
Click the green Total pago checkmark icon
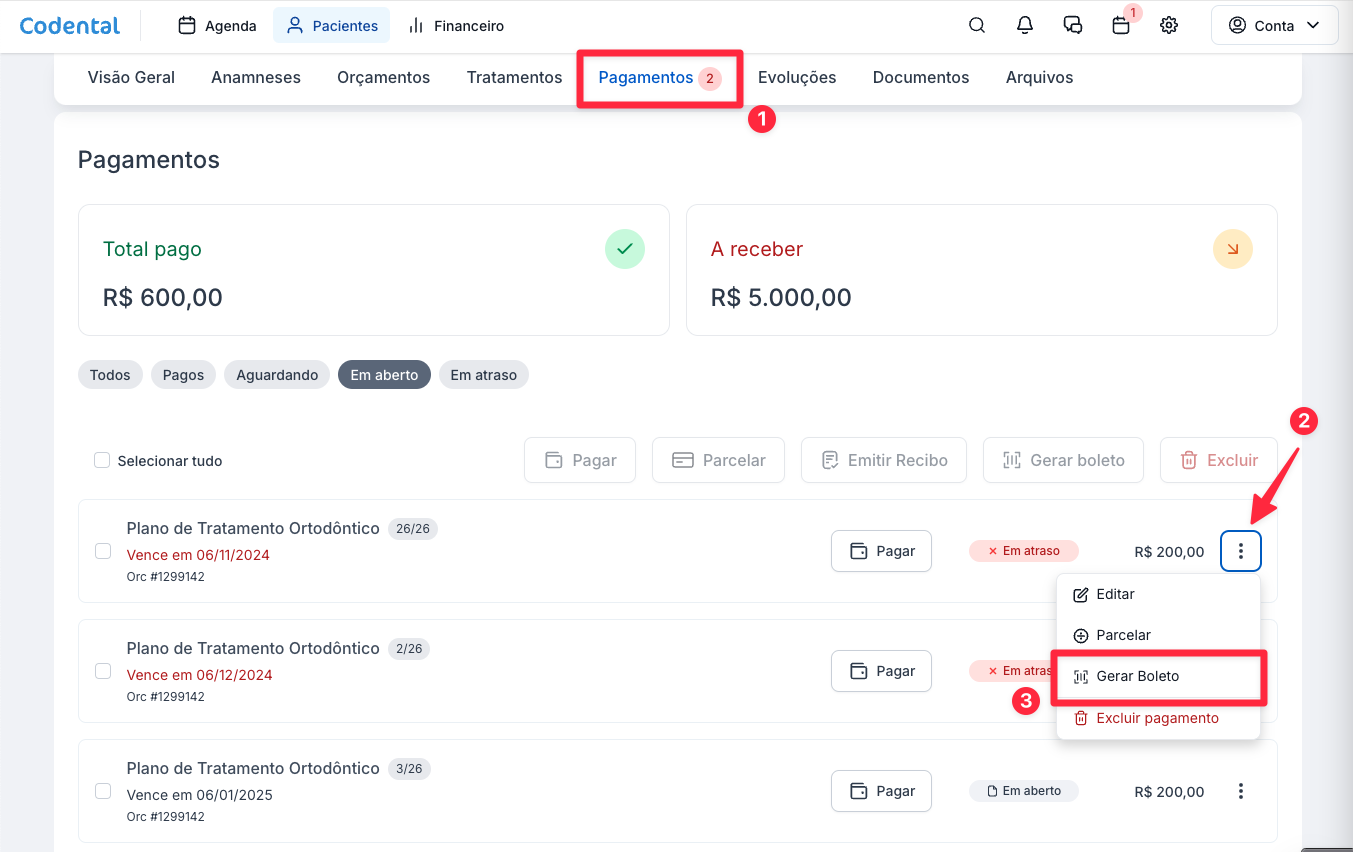[x=625, y=249]
